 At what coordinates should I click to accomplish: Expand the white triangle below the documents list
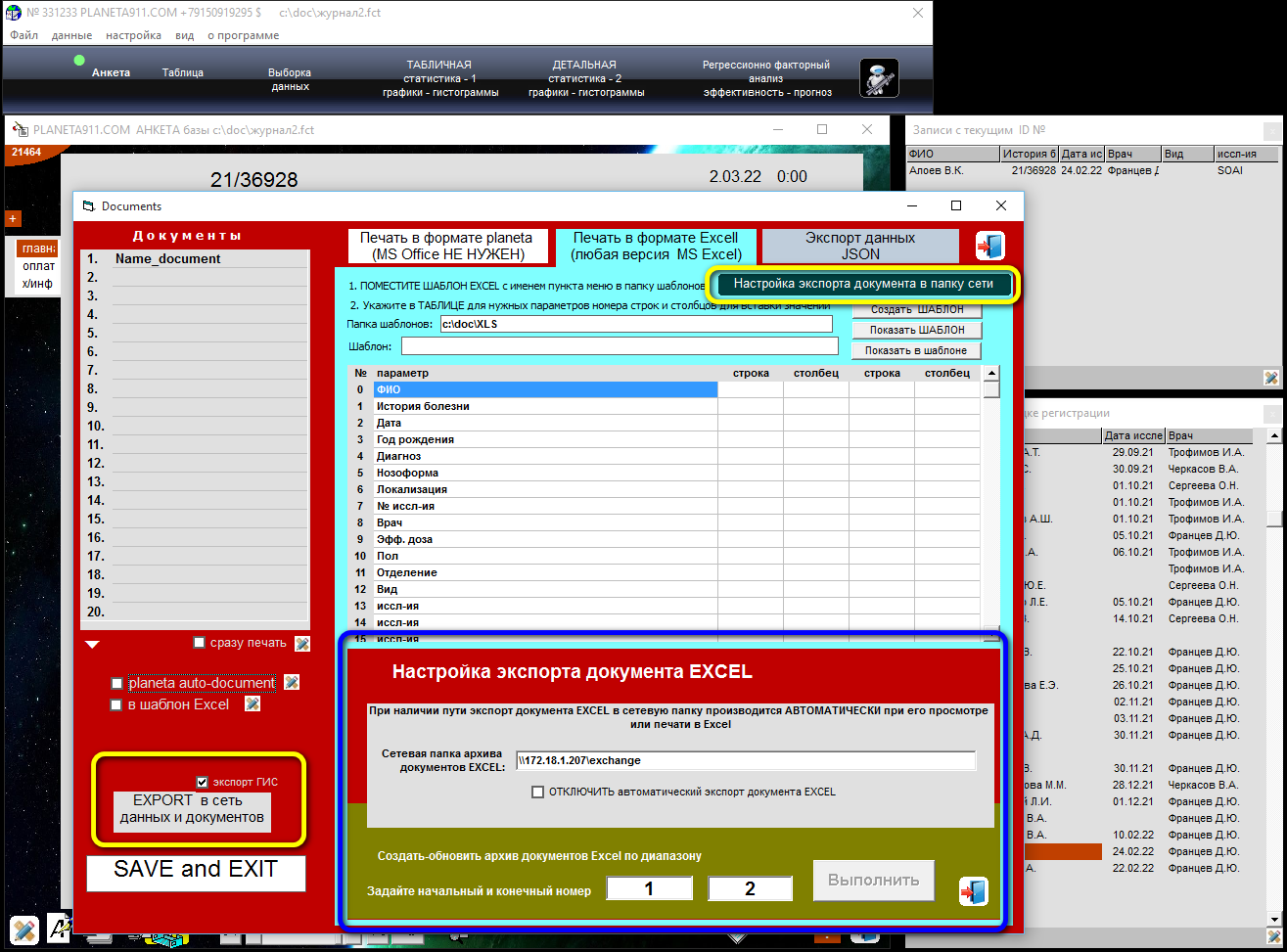tap(92, 644)
